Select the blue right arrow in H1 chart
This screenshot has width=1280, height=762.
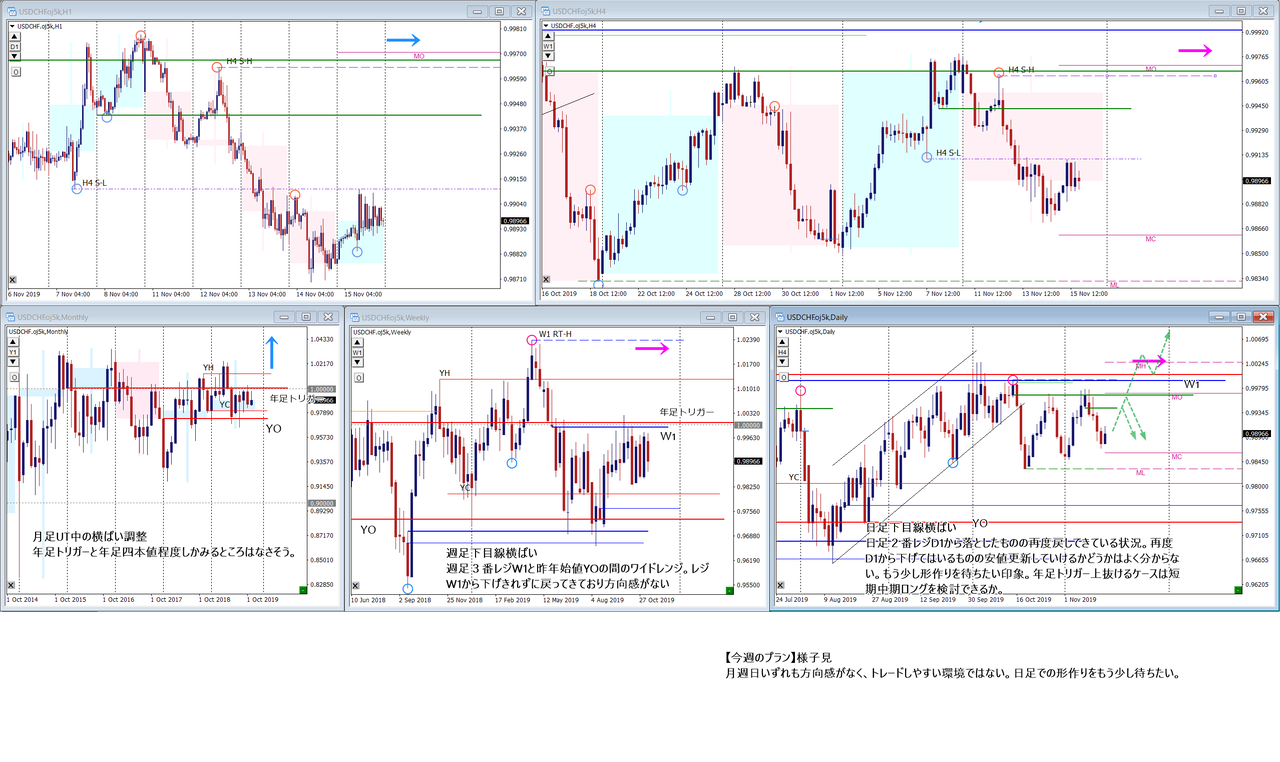(404, 40)
